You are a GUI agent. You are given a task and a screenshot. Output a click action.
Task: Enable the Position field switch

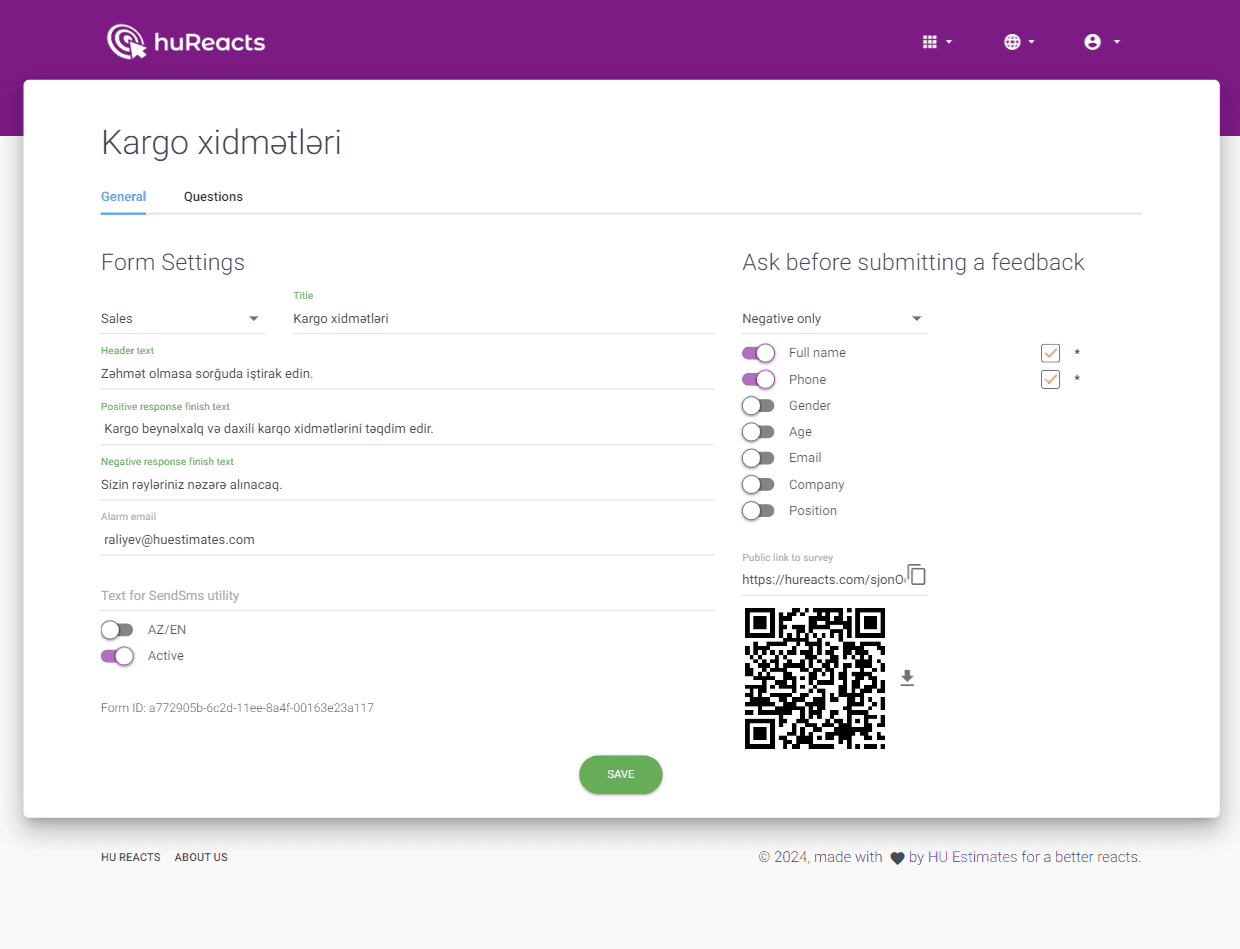tap(759, 511)
